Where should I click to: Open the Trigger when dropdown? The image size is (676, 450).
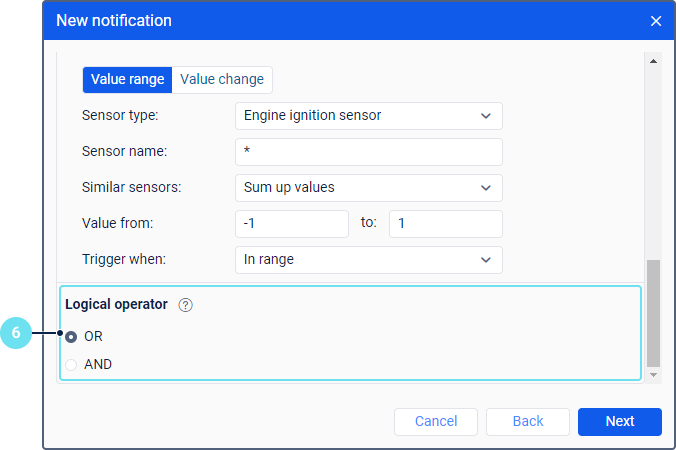[368, 260]
